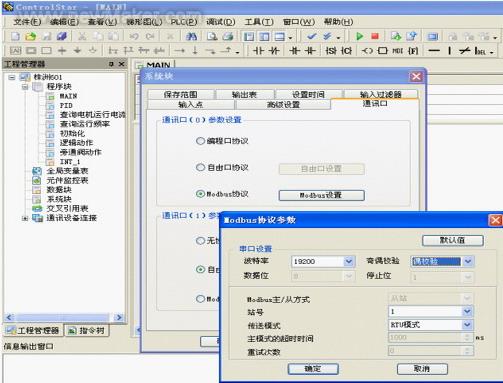Switch to the 保存范围 tab
This screenshot has width=503, height=383.
(180, 94)
